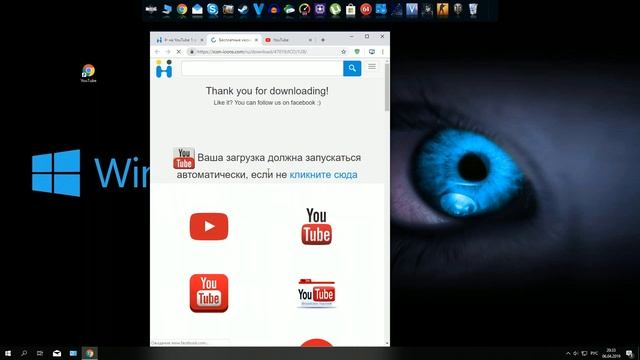The height and width of the screenshot is (360, 640).
Task: Open Task View on the taskbar
Action: [40, 353]
